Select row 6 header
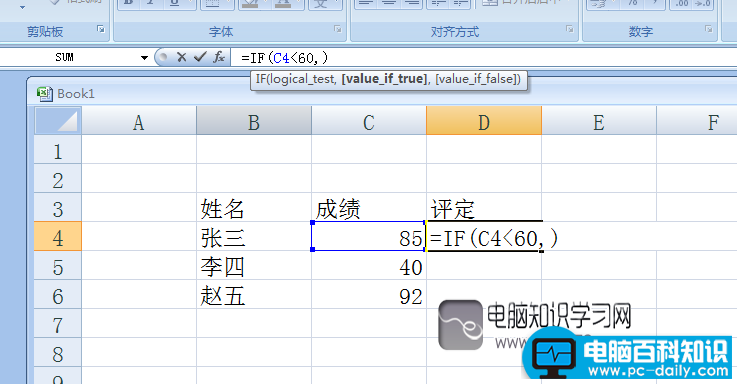This screenshot has height=384, width=737. click(x=58, y=294)
